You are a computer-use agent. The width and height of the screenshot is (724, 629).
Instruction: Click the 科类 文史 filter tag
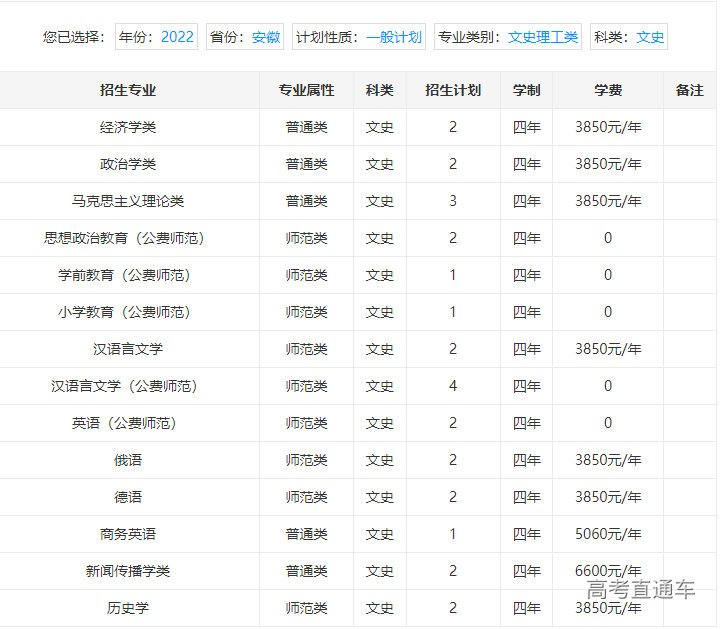pyautogui.click(x=629, y=37)
